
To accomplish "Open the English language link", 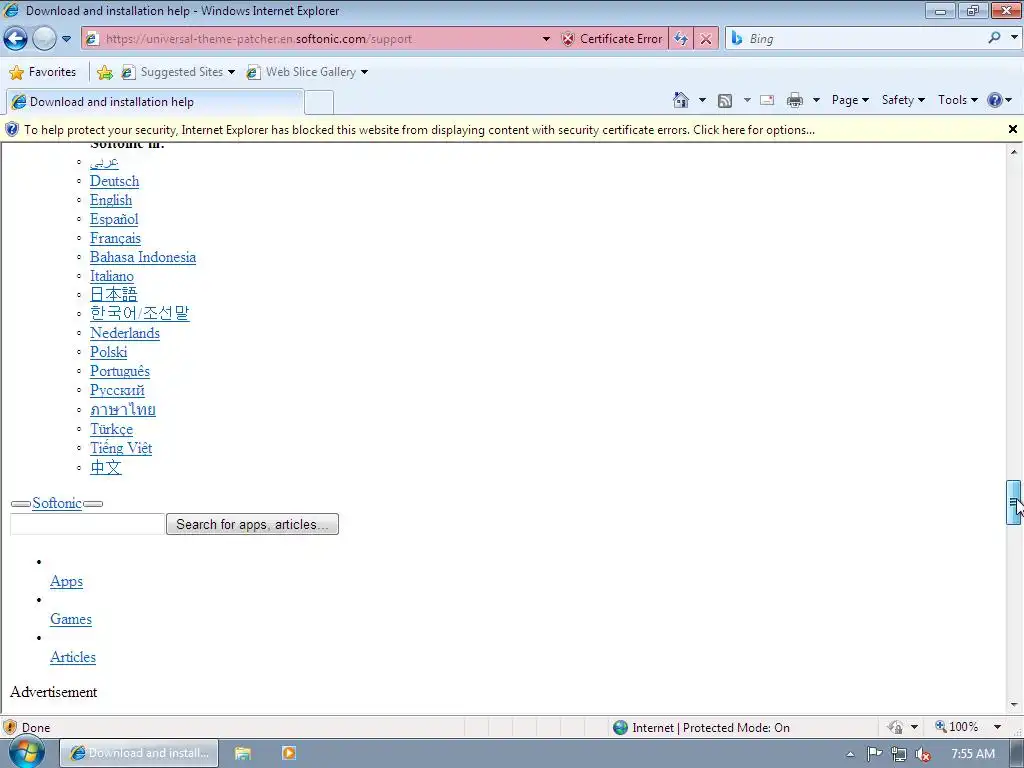I will tap(111, 200).
